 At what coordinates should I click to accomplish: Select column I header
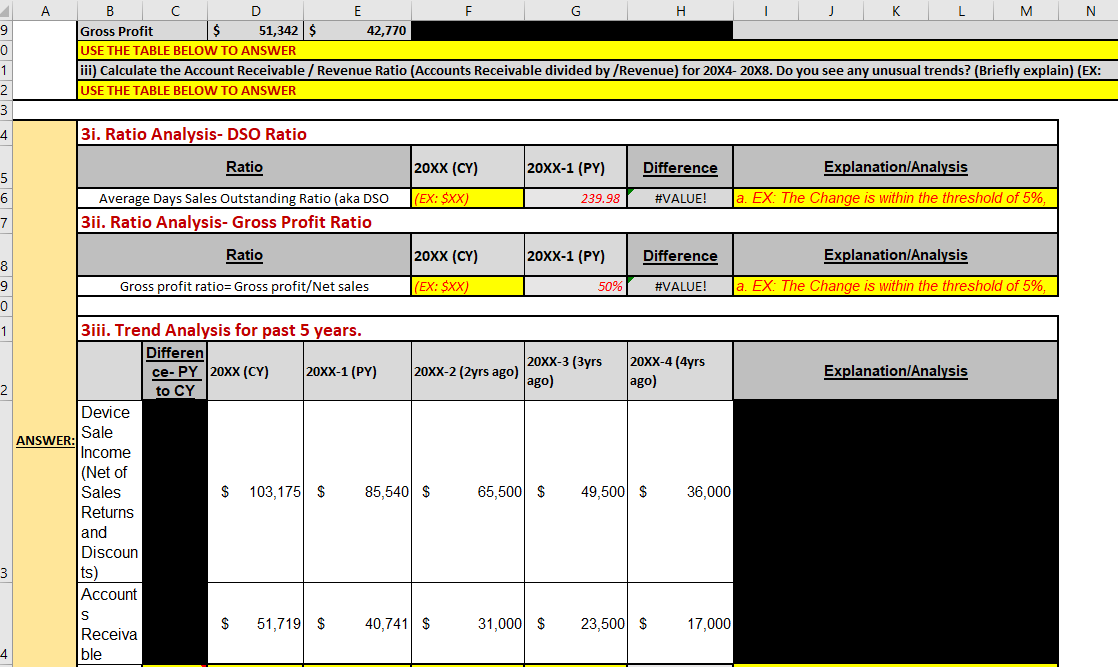(x=766, y=11)
